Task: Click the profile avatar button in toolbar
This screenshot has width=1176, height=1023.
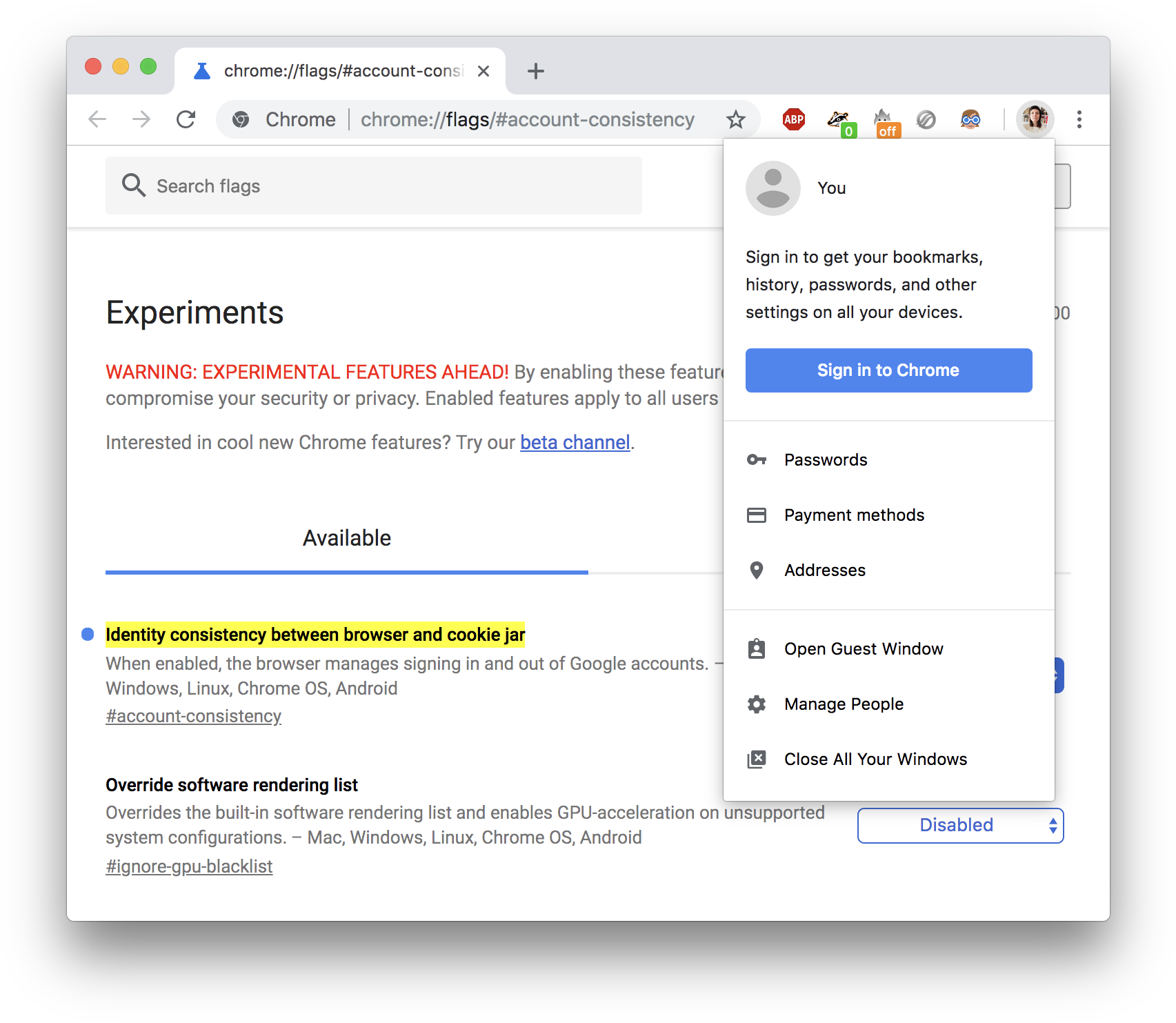Action: (1035, 119)
